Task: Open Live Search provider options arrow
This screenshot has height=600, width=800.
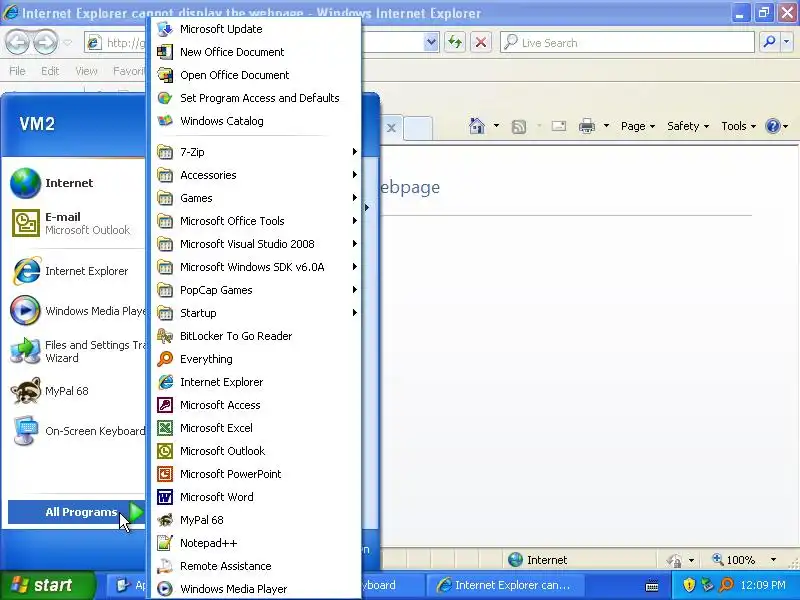Action: pyautogui.click(x=787, y=42)
